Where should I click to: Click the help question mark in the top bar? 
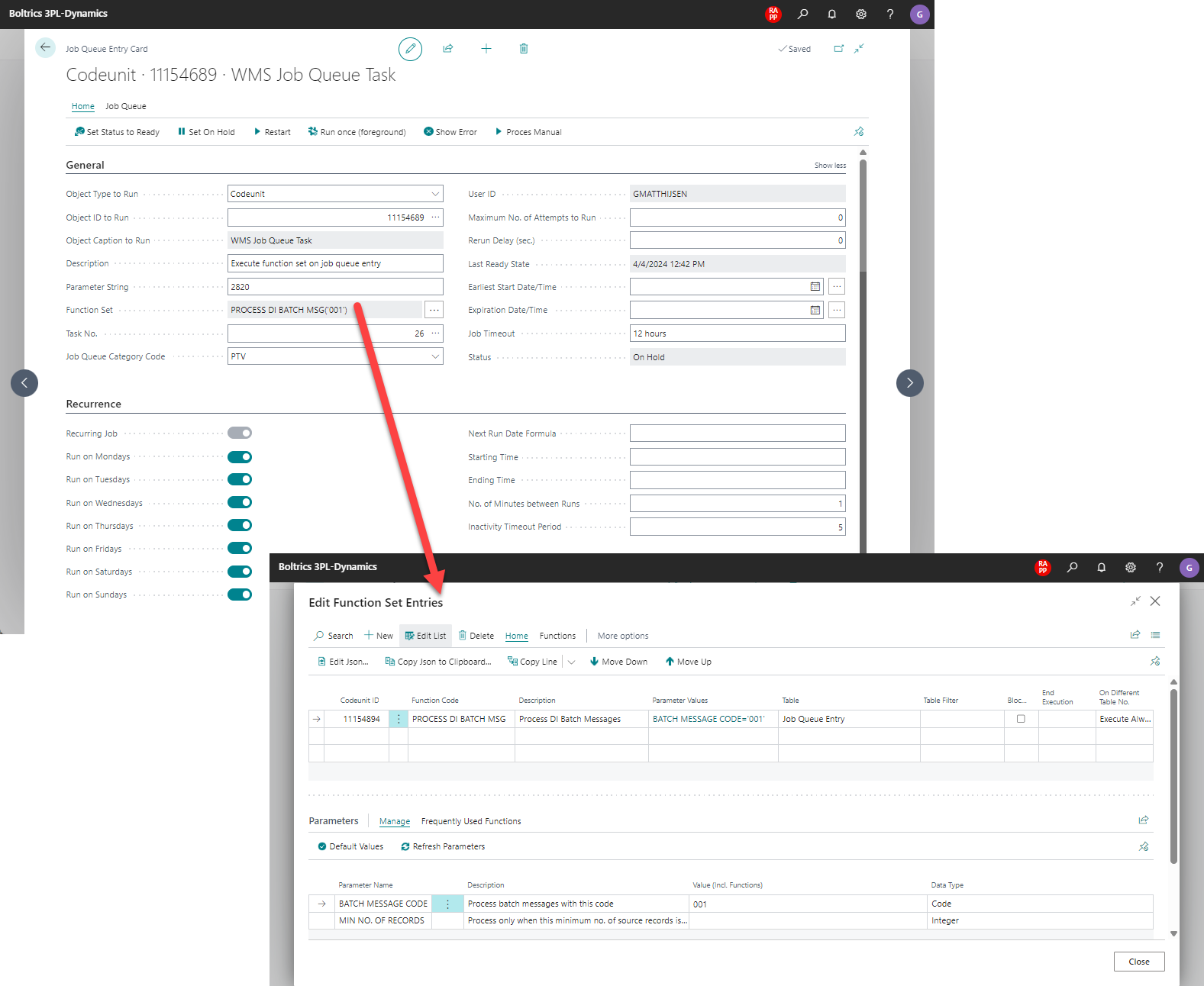[x=889, y=14]
